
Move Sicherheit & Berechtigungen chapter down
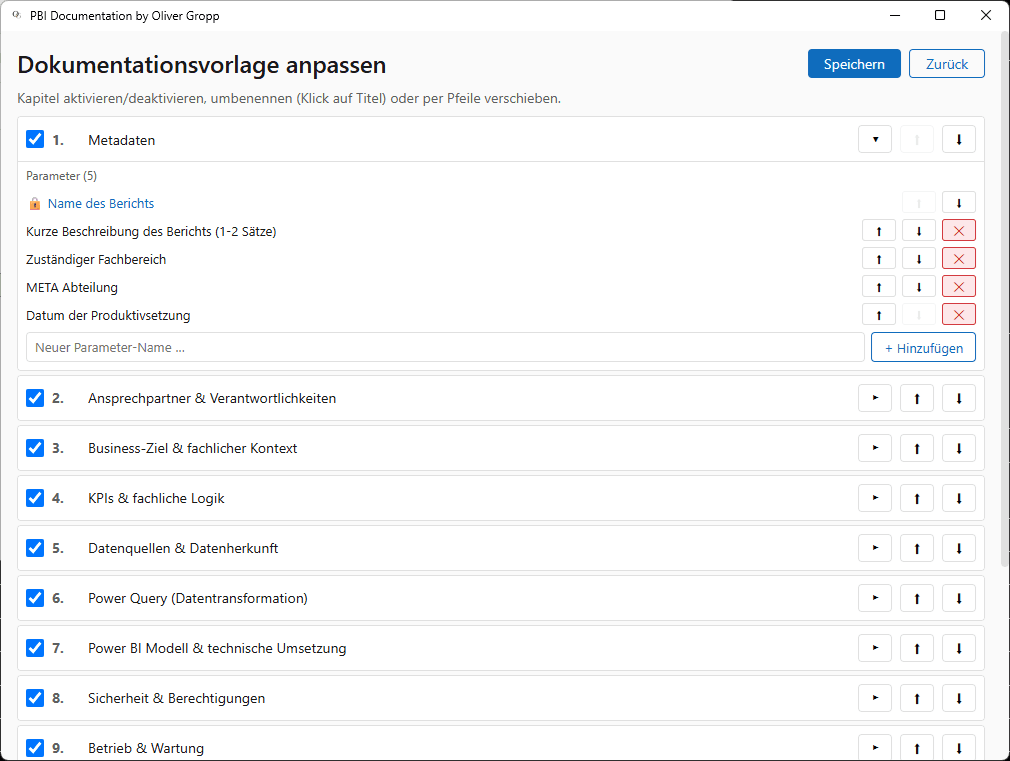pos(958,698)
